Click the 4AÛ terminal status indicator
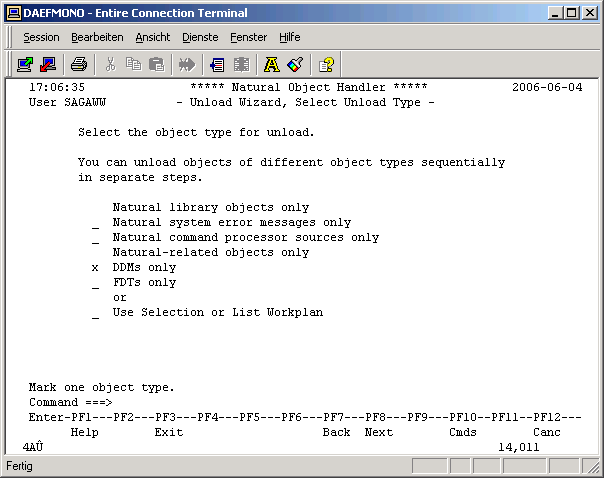Screen dimensions: 604x478 click(x=33, y=448)
